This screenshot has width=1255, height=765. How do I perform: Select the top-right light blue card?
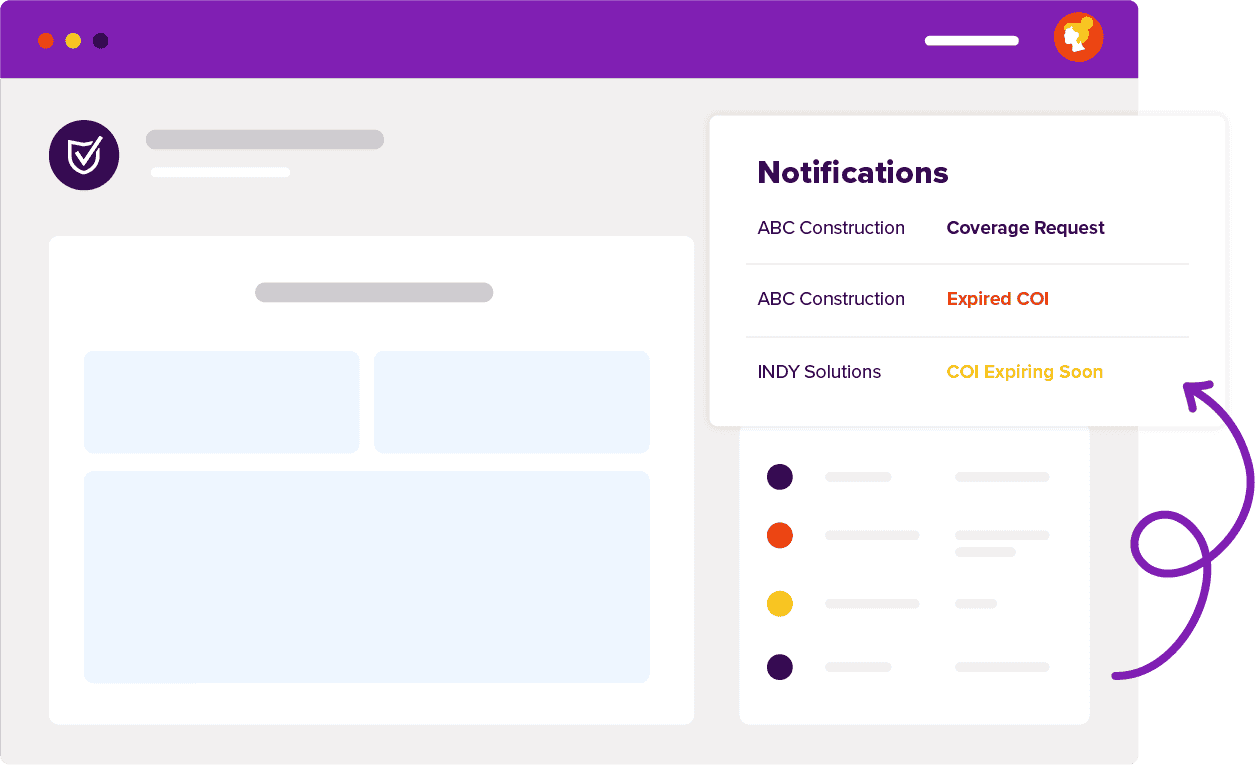point(512,402)
